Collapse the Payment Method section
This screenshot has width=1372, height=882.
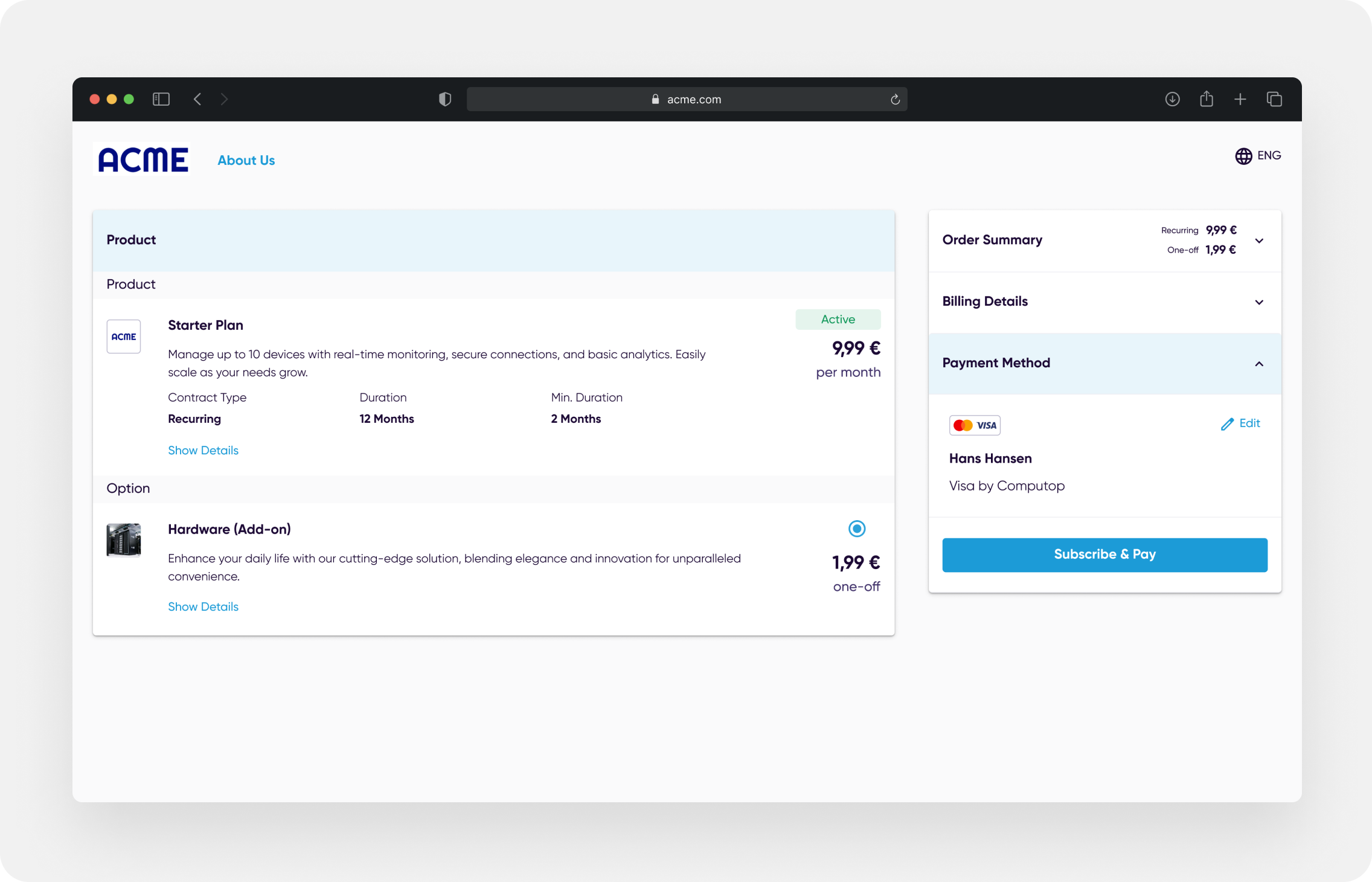coord(1259,363)
